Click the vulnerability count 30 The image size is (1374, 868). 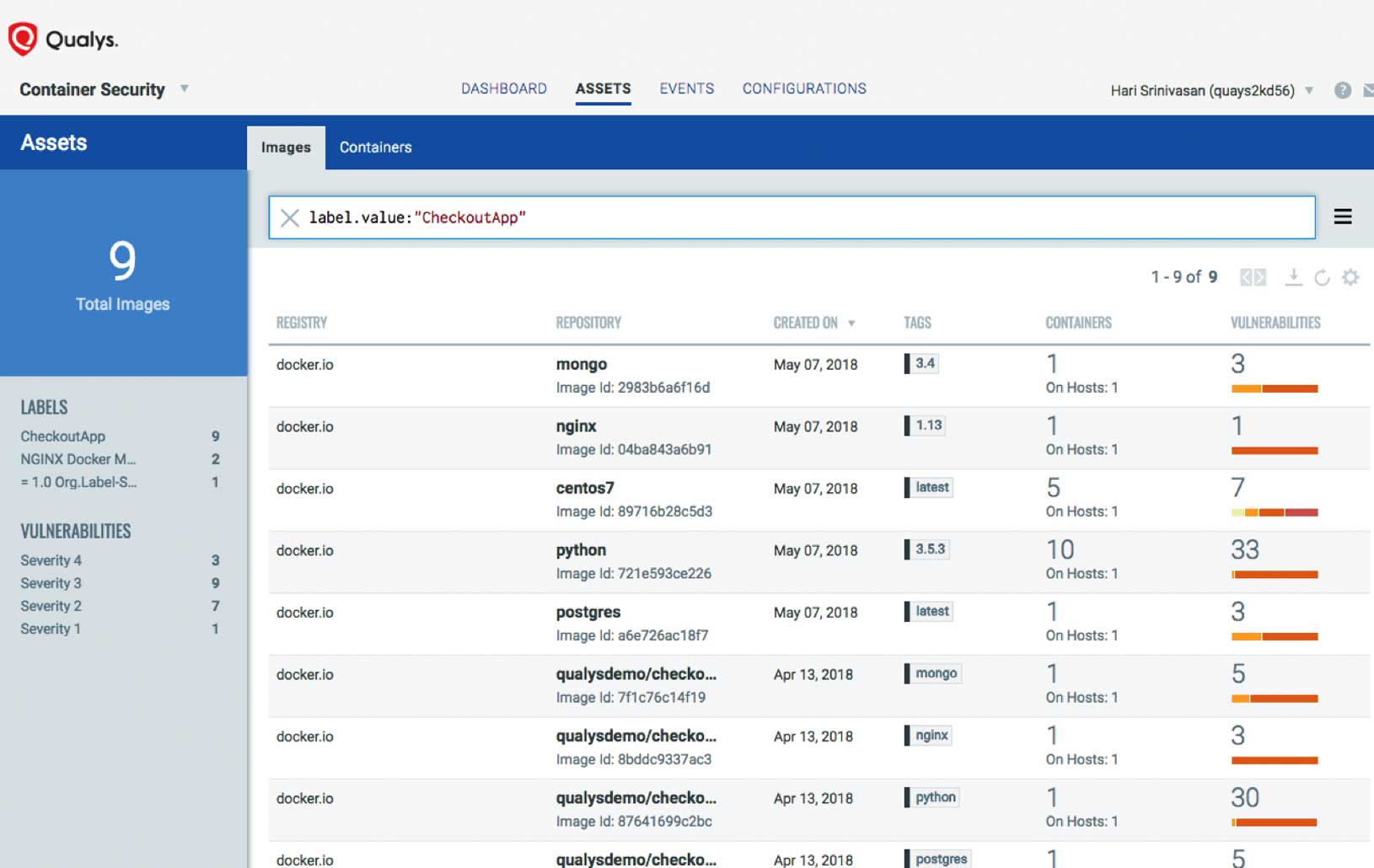(1245, 798)
